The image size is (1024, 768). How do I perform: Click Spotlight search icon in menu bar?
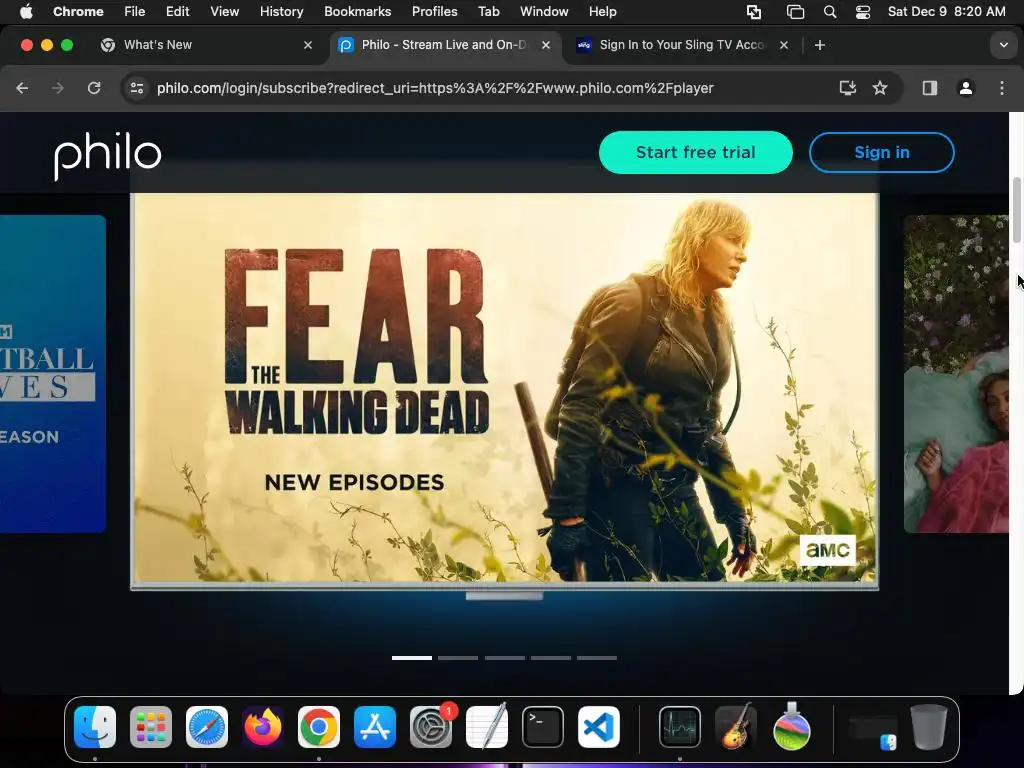coord(830,12)
